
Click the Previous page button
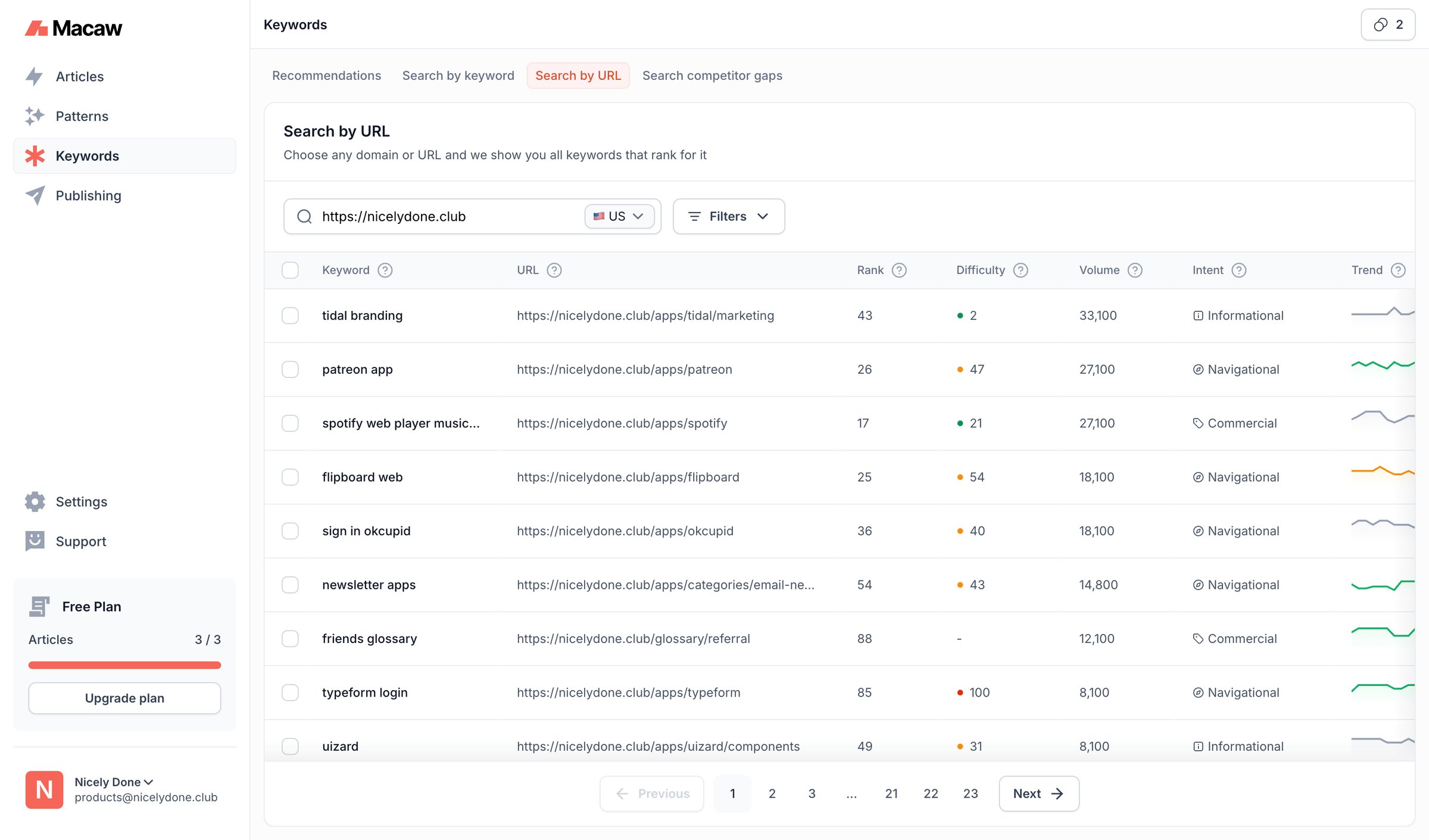pos(651,794)
